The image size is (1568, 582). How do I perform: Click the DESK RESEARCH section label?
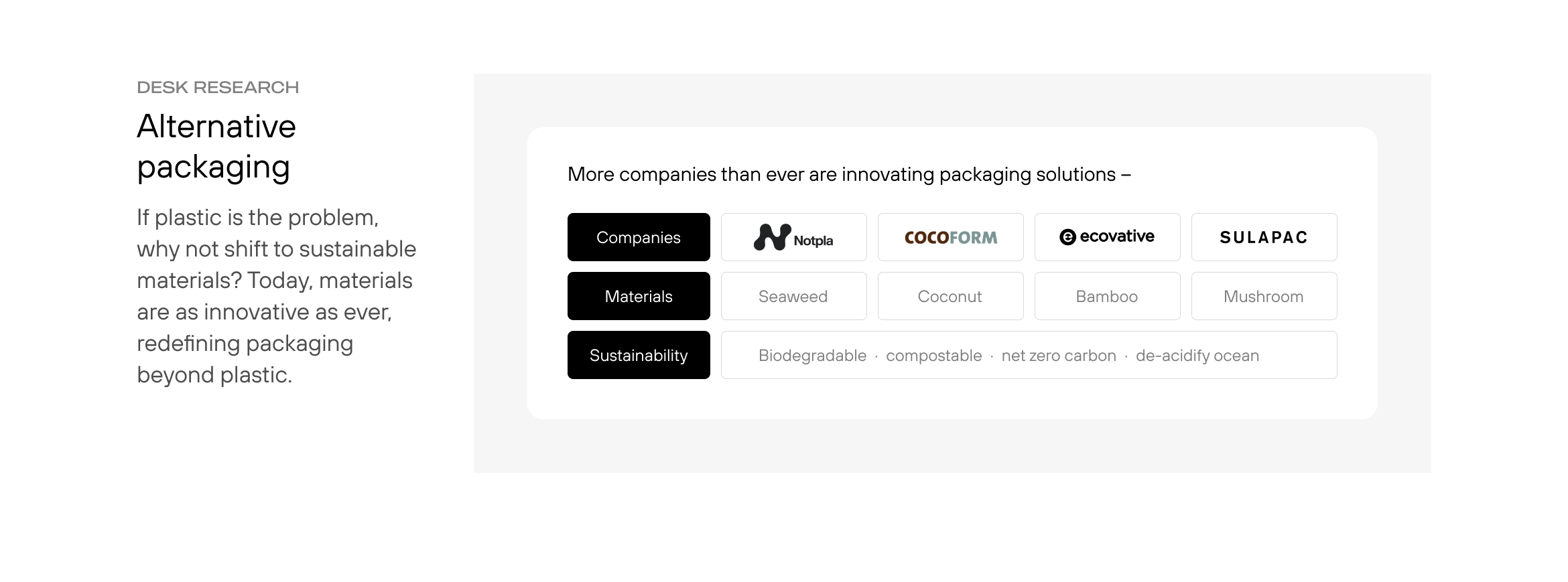point(218,88)
